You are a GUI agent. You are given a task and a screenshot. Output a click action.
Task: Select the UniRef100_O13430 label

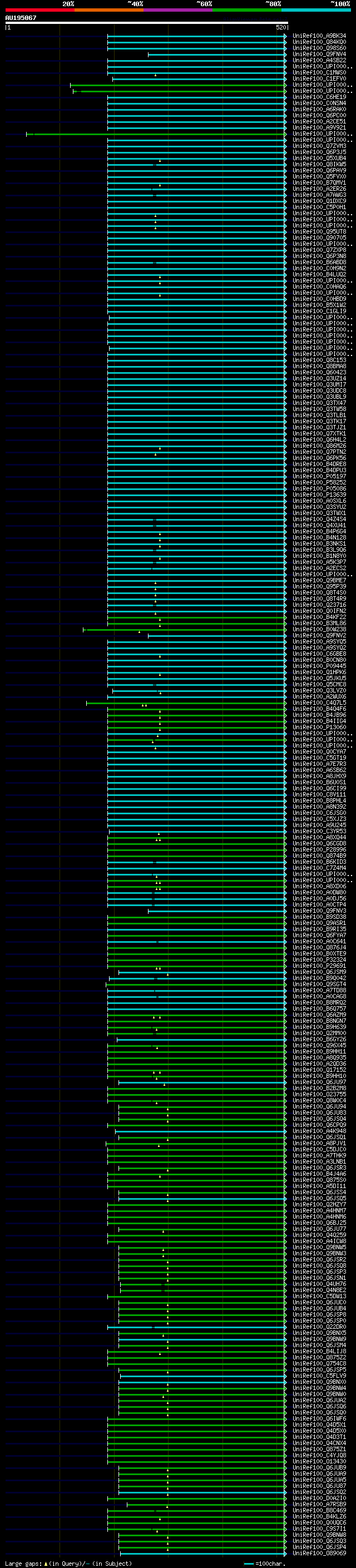[x=319, y=1461]
